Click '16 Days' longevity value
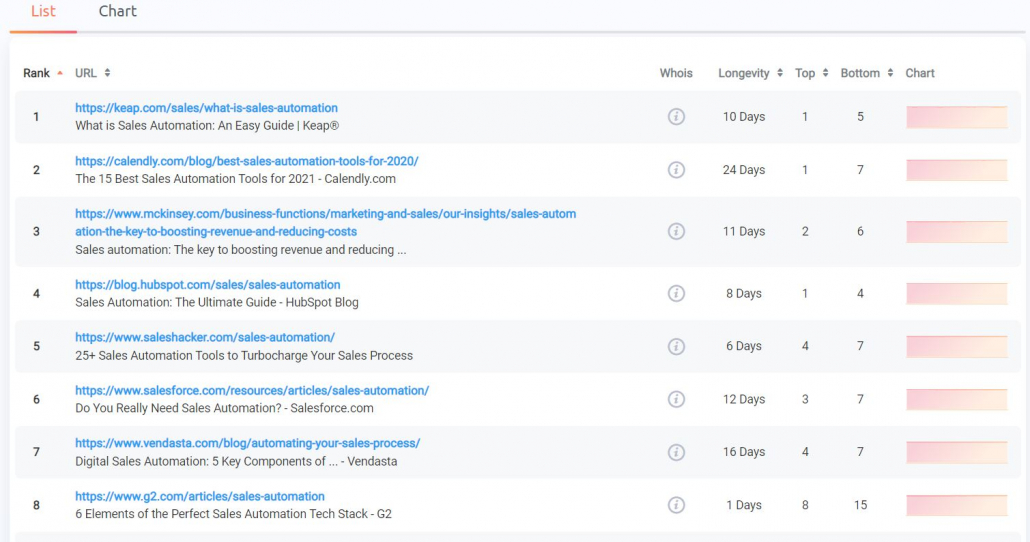 click(x=744, y=452)
